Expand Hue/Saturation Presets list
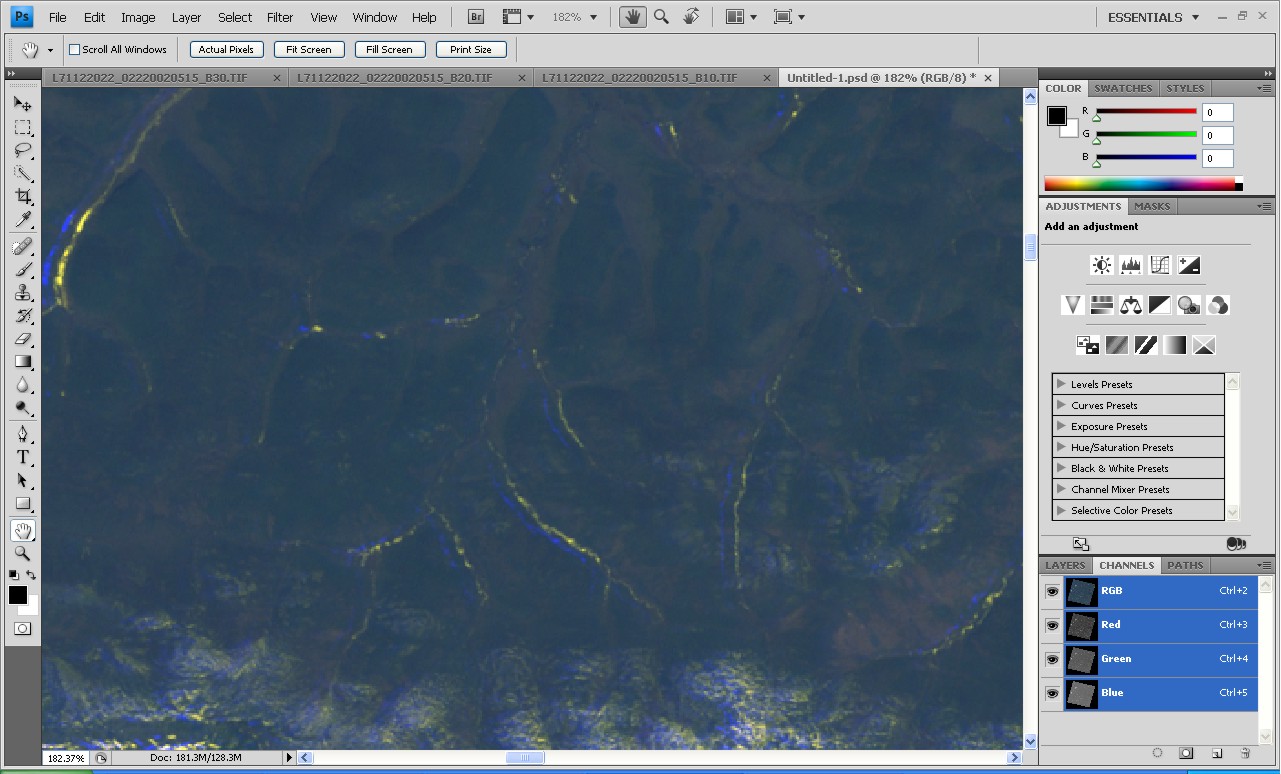Image resolution: width=1281 pixels, height=774 pixels. [x=1061, y=447]
